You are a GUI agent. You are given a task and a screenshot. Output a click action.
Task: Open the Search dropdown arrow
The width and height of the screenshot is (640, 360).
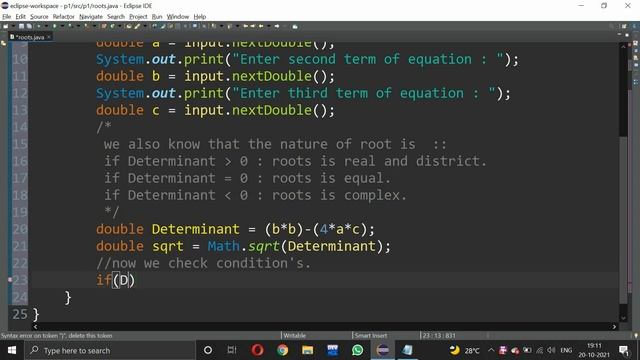[145, 26]
